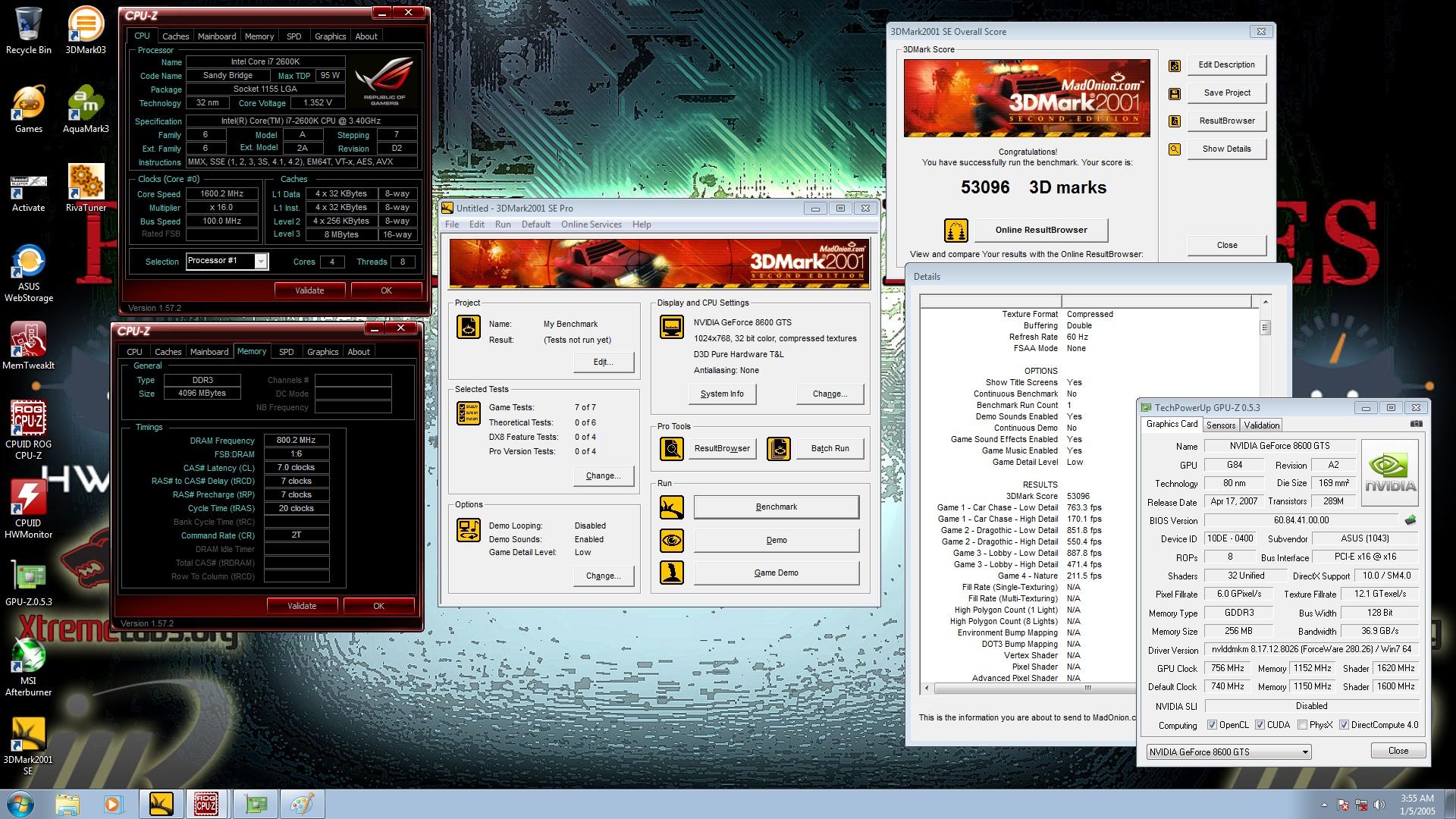The image size is (1456, 819).
Task: Click the Online ResultBrowser headset icon
Action: (x=956, y=230)
